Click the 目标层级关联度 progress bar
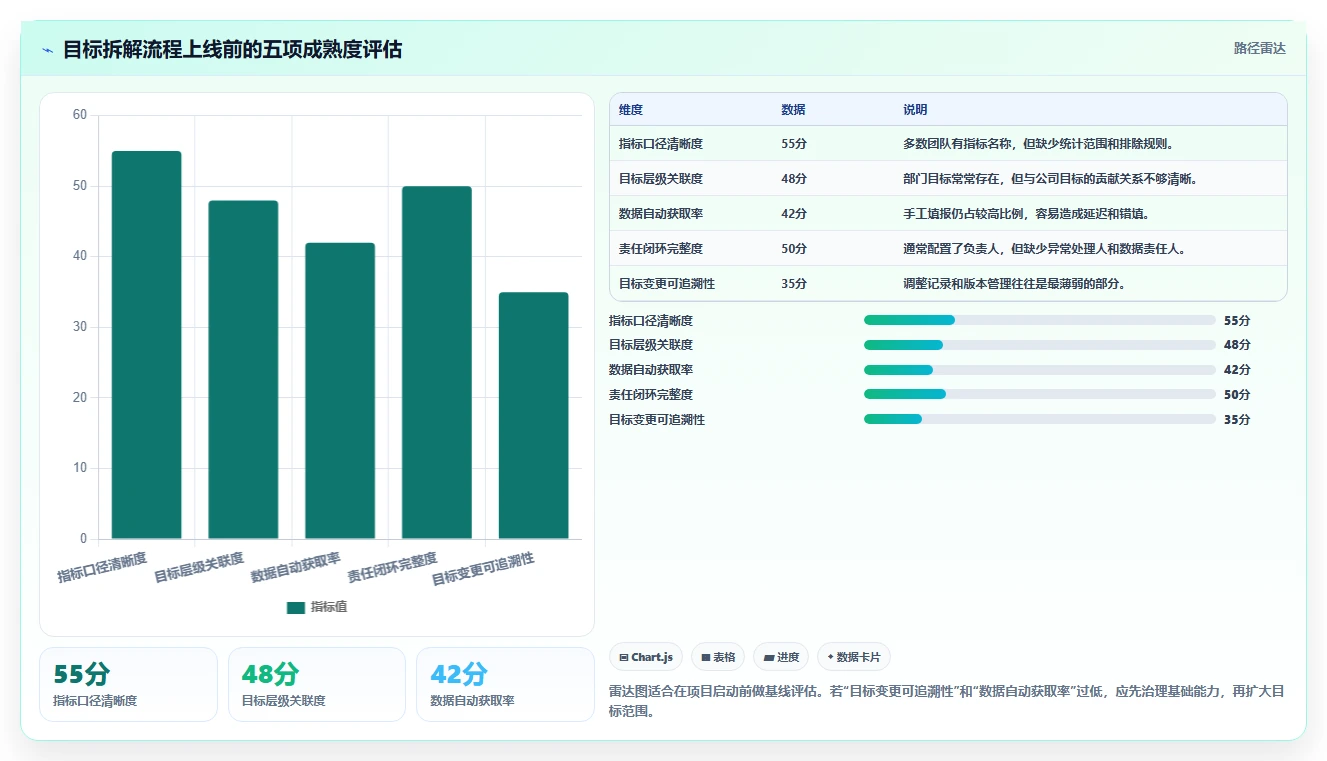This screenshot has height=761, width=1327. pyautogui.click(x=1040, y=345)
